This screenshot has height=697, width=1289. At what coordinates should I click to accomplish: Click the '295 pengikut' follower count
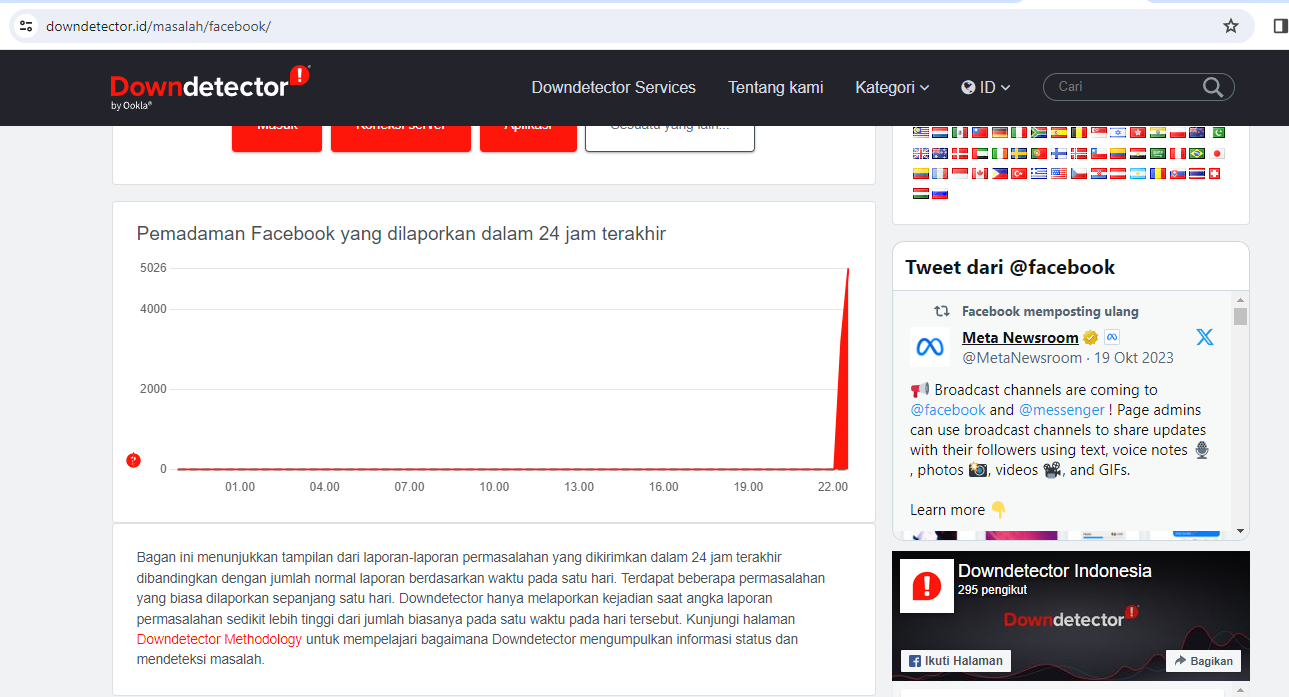coord(992,590)
